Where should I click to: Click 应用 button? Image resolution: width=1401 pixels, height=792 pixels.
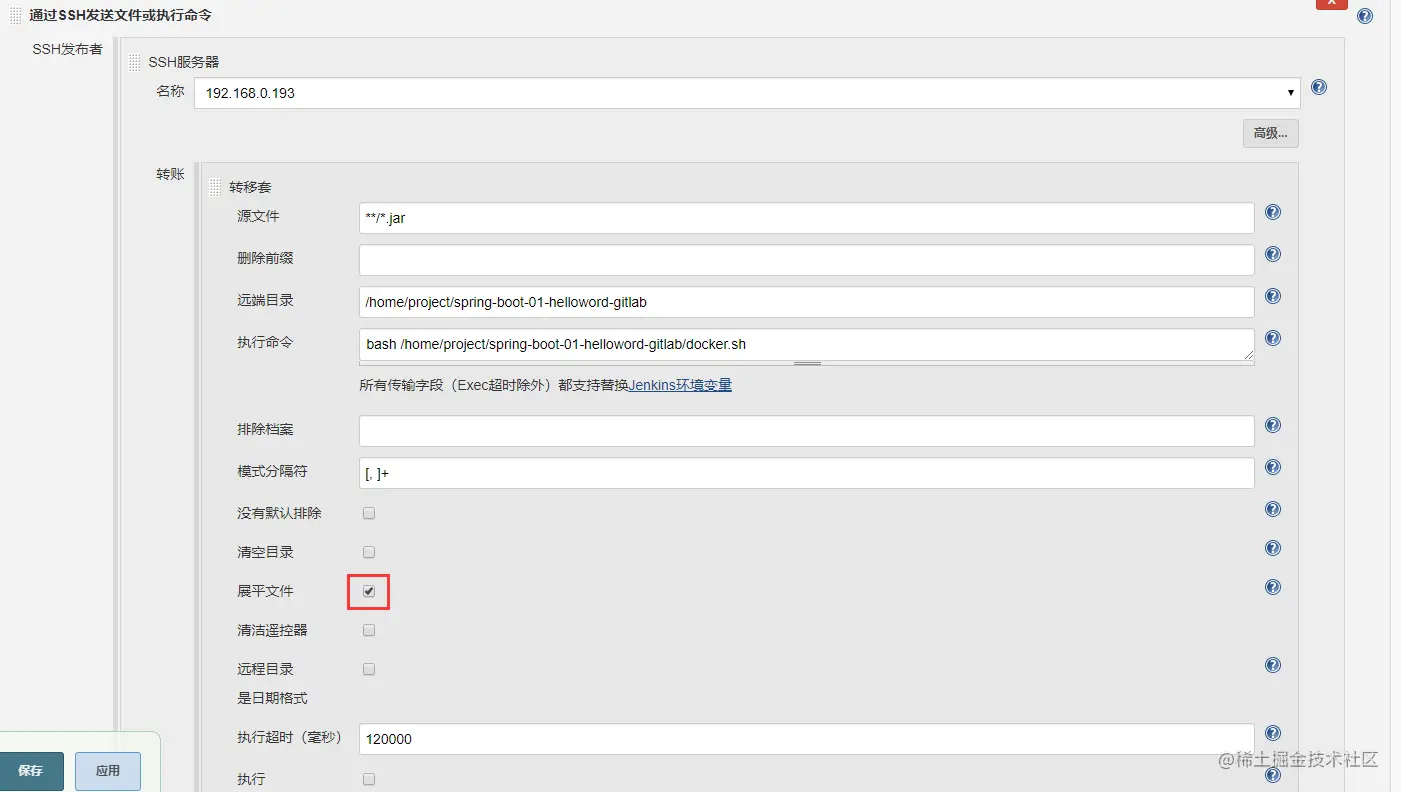tap(108, 771)
